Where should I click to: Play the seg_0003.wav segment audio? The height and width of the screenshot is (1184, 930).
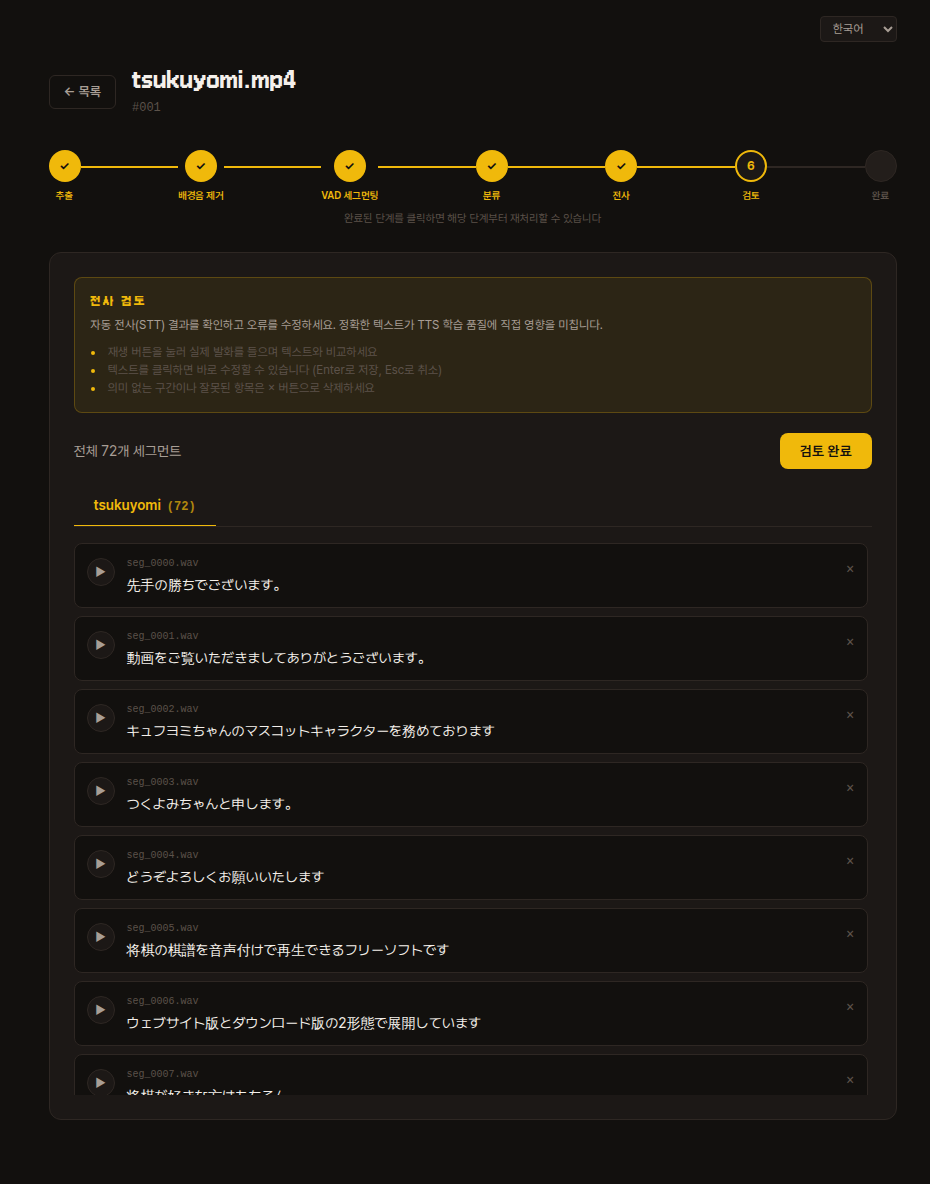point(100,790)
